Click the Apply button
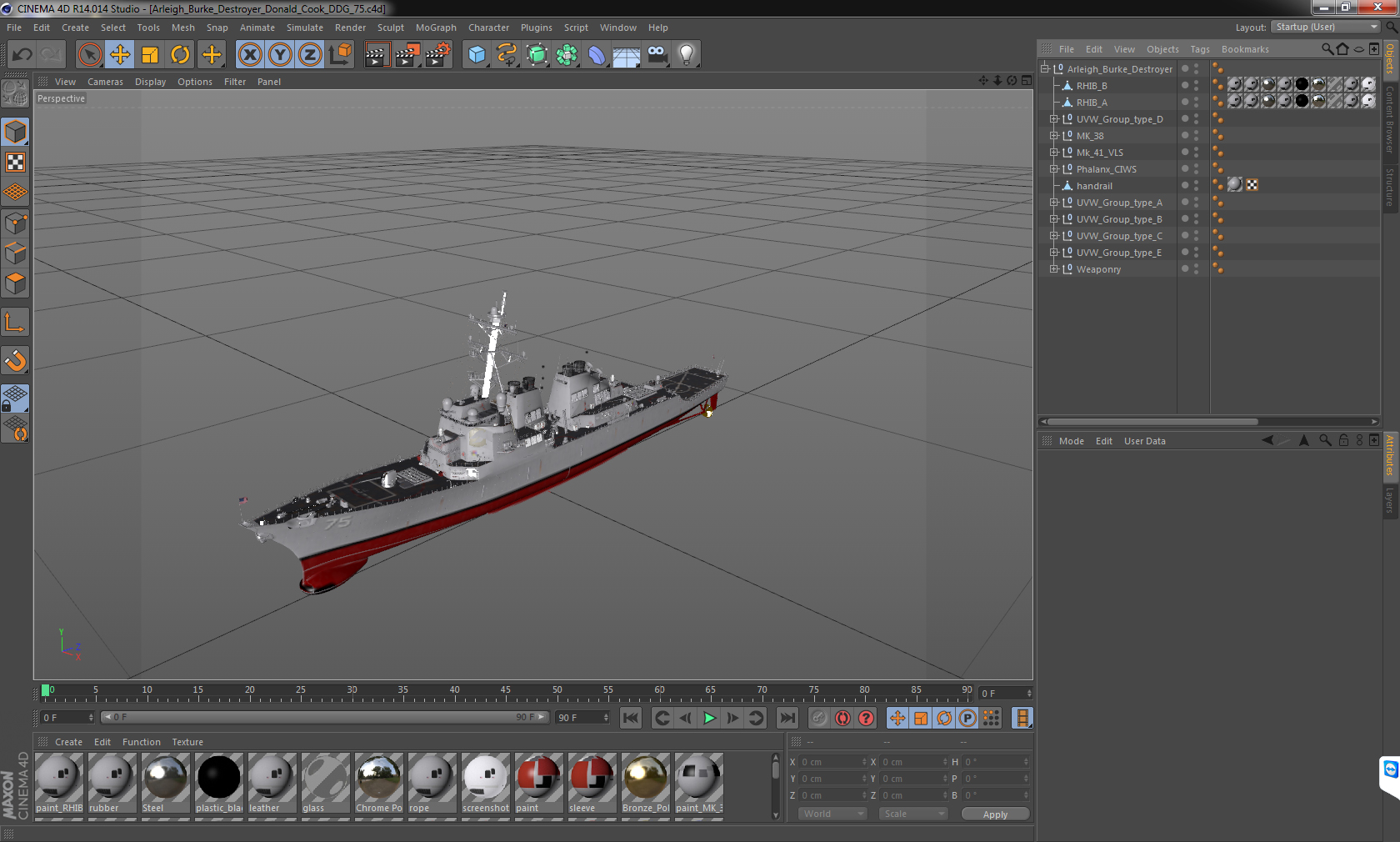Image resolution: width=1400 pixels, height=842 pixels. click(995, 814)
